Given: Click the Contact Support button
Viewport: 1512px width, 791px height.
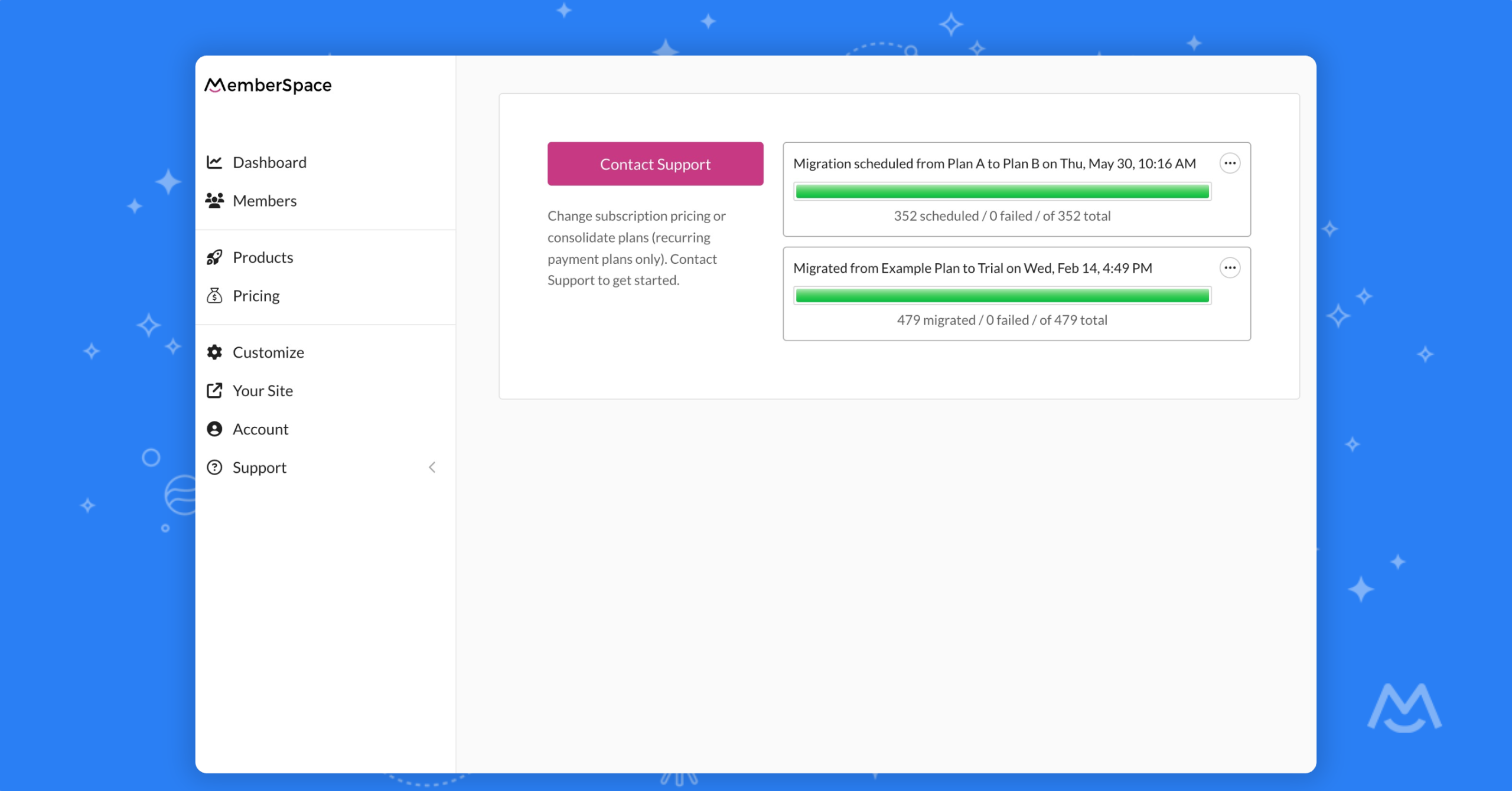Looking at the screenshot, I should (655, 164).
